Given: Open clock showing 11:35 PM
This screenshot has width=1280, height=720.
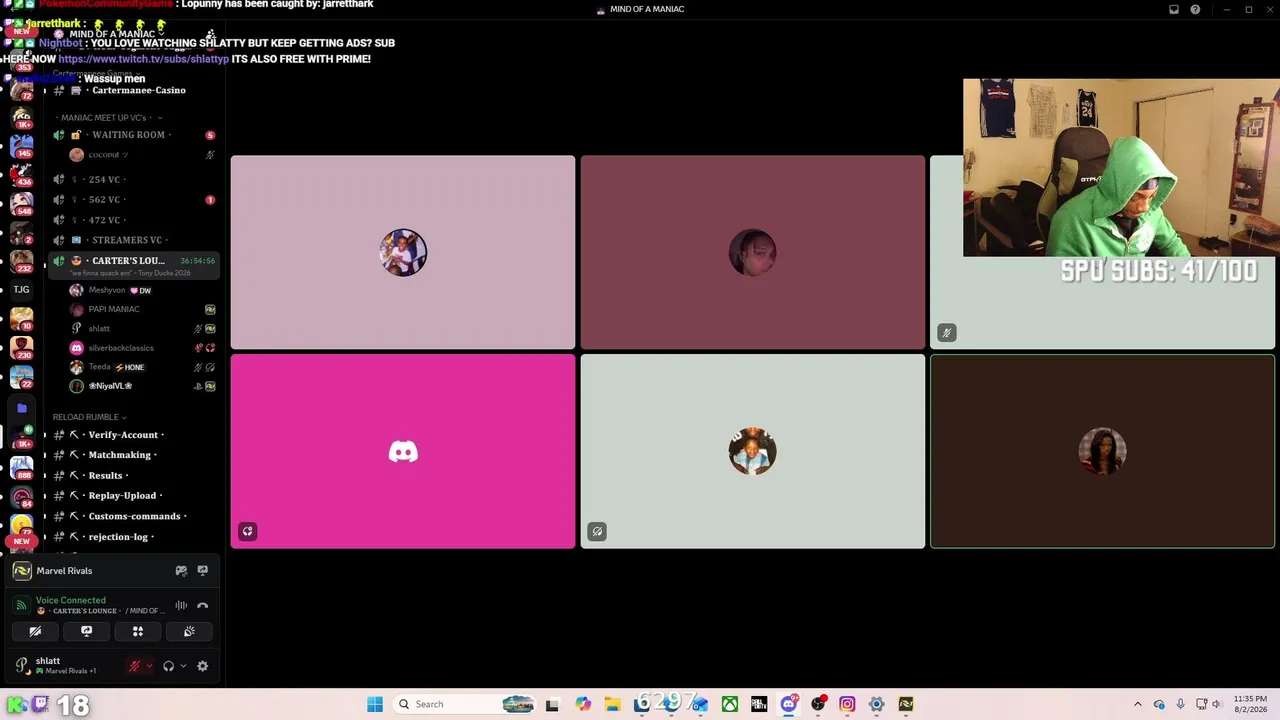Looking at the screenshot, I should click(x=1250, y=704).
